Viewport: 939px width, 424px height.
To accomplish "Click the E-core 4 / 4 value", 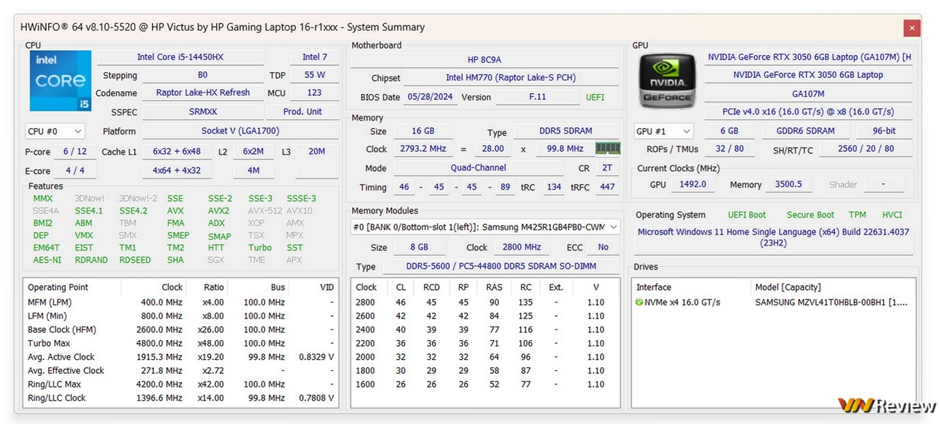I will coord(75,171).
